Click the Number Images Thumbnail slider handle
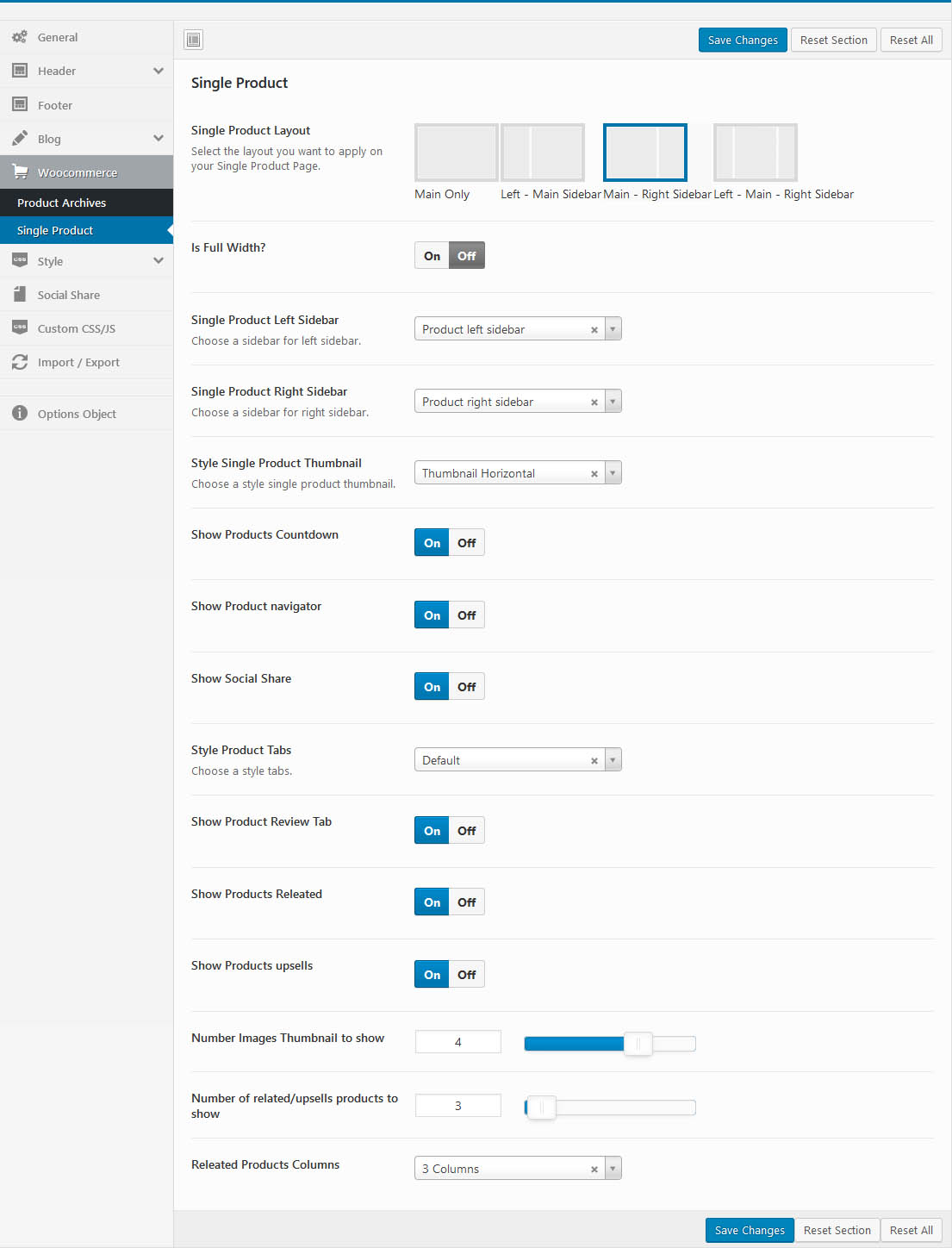This screenshot has width=952, height=1248. click(x=638, y=1044)
